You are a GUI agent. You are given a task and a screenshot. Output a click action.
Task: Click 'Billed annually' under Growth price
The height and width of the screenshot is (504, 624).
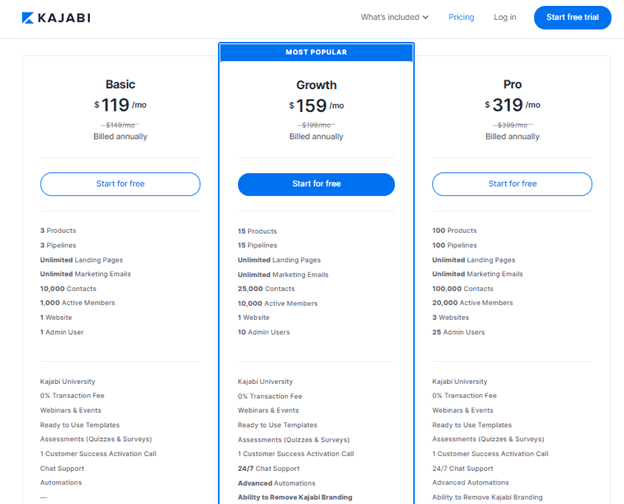point(316,137)
